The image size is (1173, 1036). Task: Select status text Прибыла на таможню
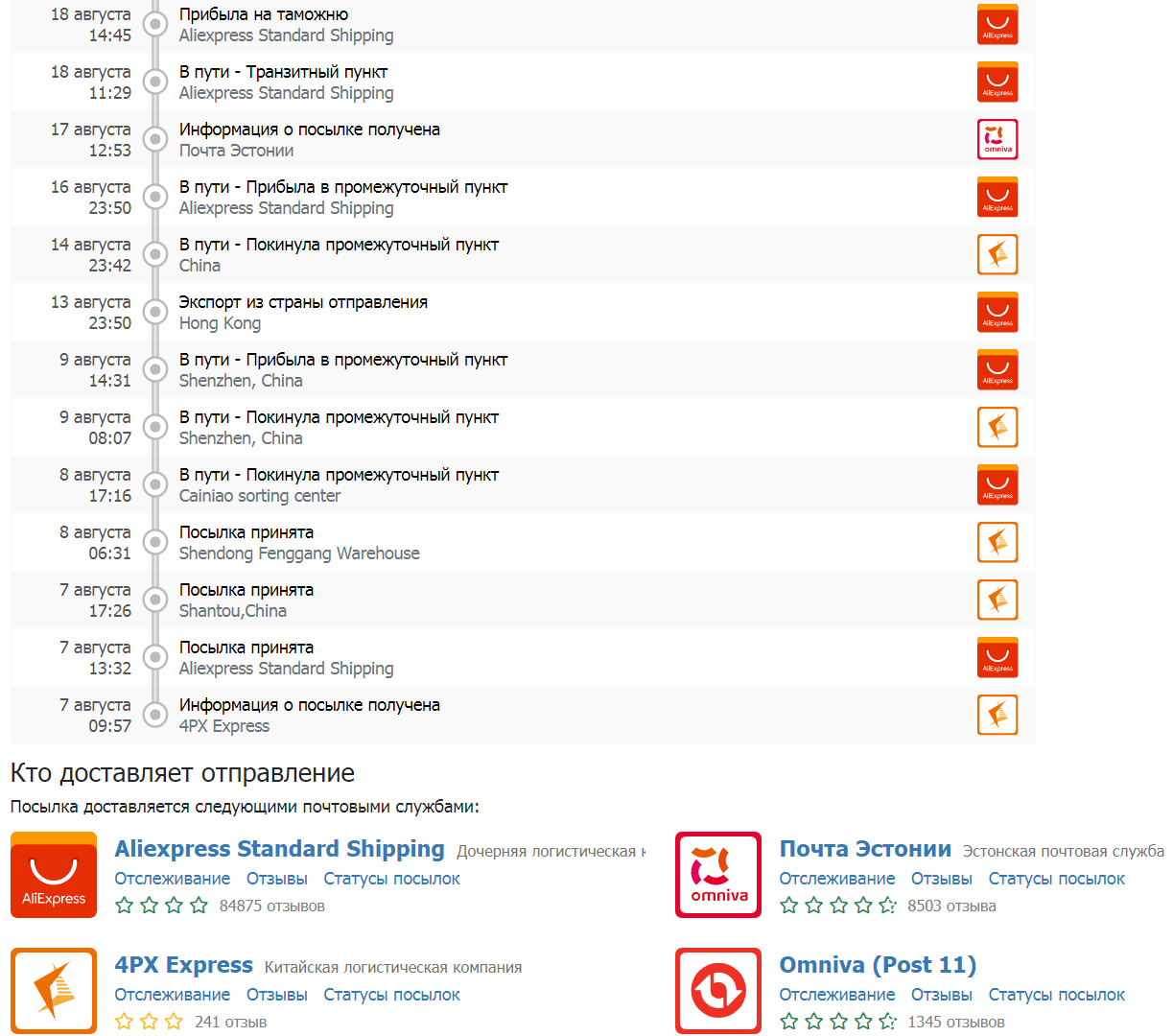(x=264, y=14)
